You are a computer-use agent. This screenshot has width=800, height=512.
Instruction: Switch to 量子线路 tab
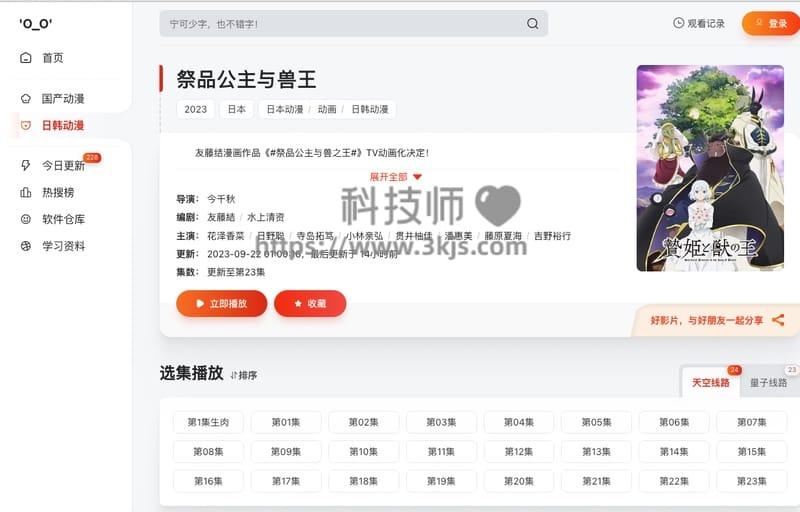point(768,382)
